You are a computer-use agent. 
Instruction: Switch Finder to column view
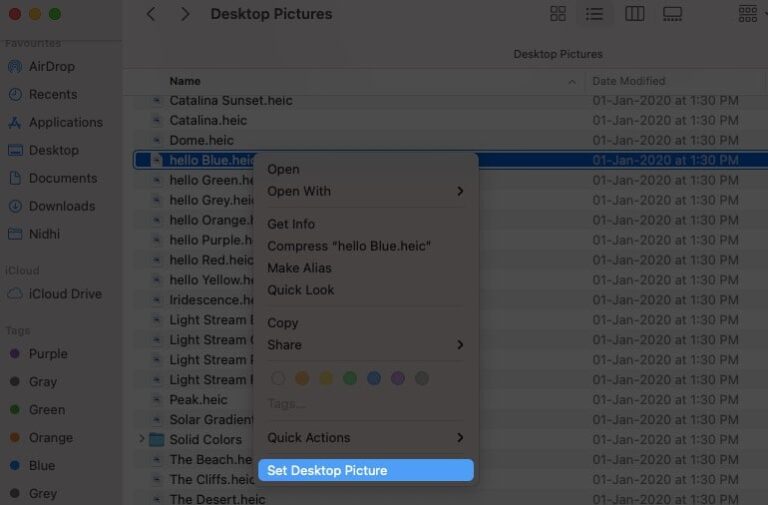pyautogui.click(x=634, y=14)
